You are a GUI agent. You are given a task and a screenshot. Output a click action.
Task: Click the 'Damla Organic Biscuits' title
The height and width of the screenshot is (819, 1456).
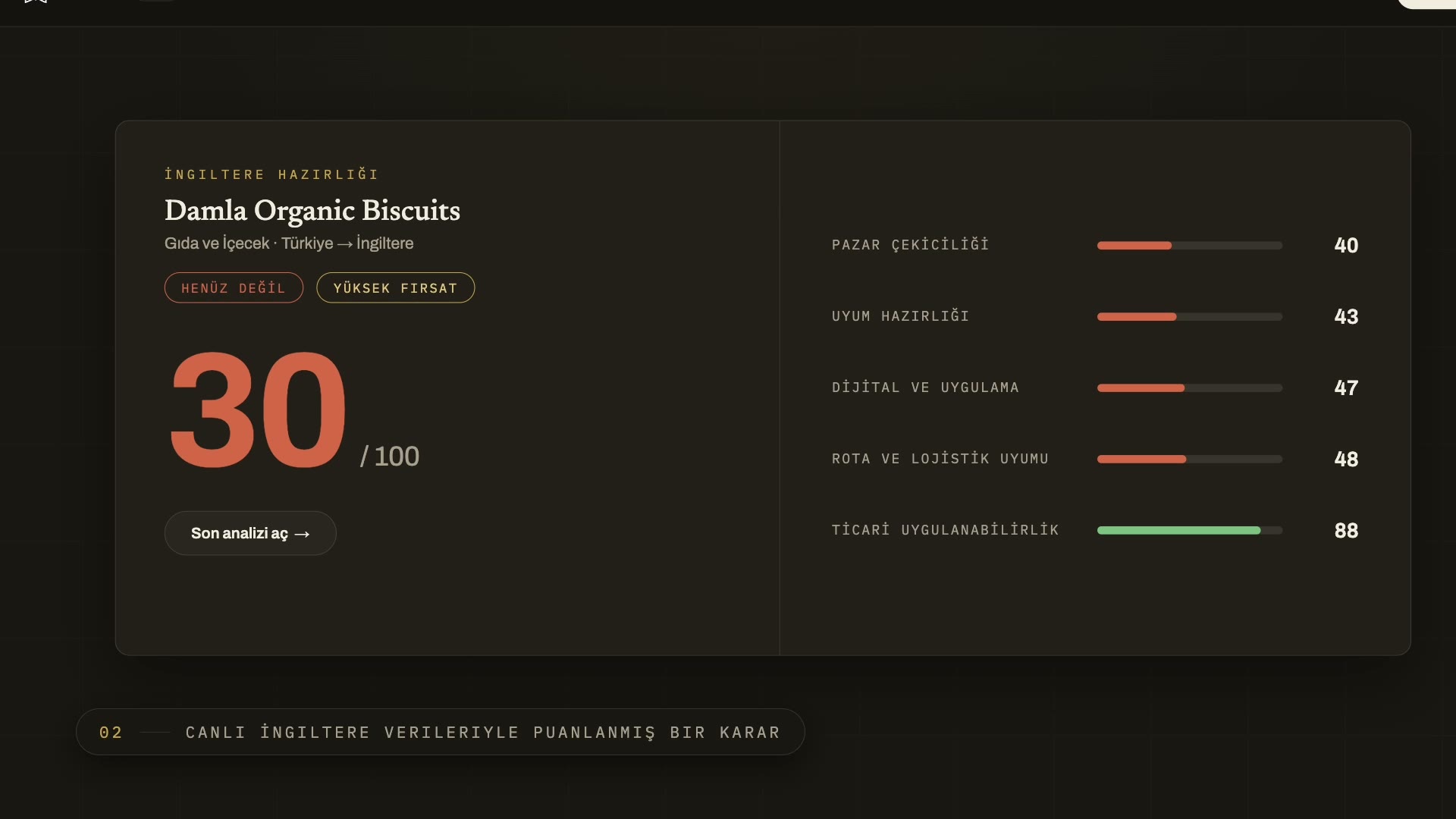312,211
